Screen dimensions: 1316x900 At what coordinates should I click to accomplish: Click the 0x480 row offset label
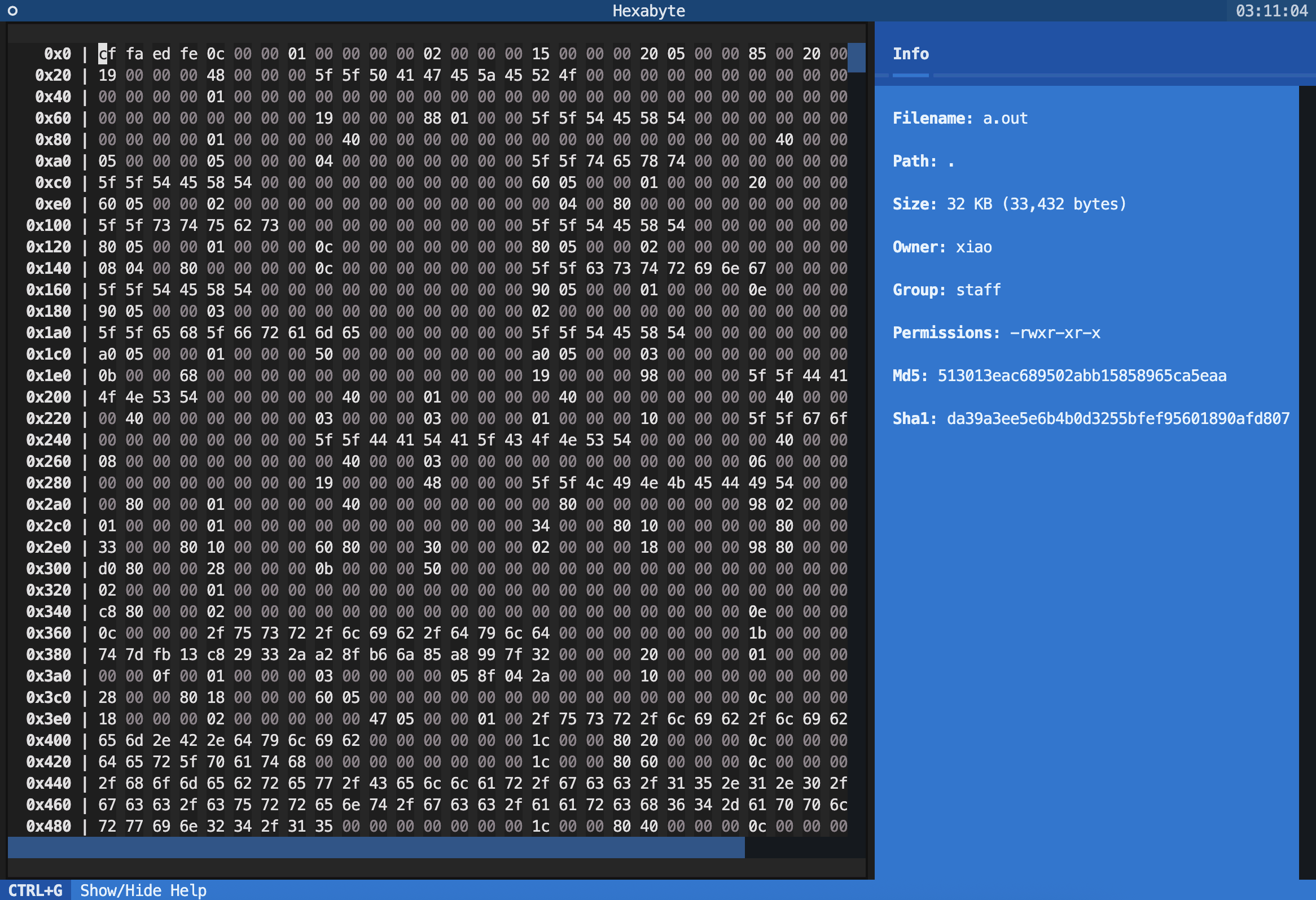(x=49, y=827)
